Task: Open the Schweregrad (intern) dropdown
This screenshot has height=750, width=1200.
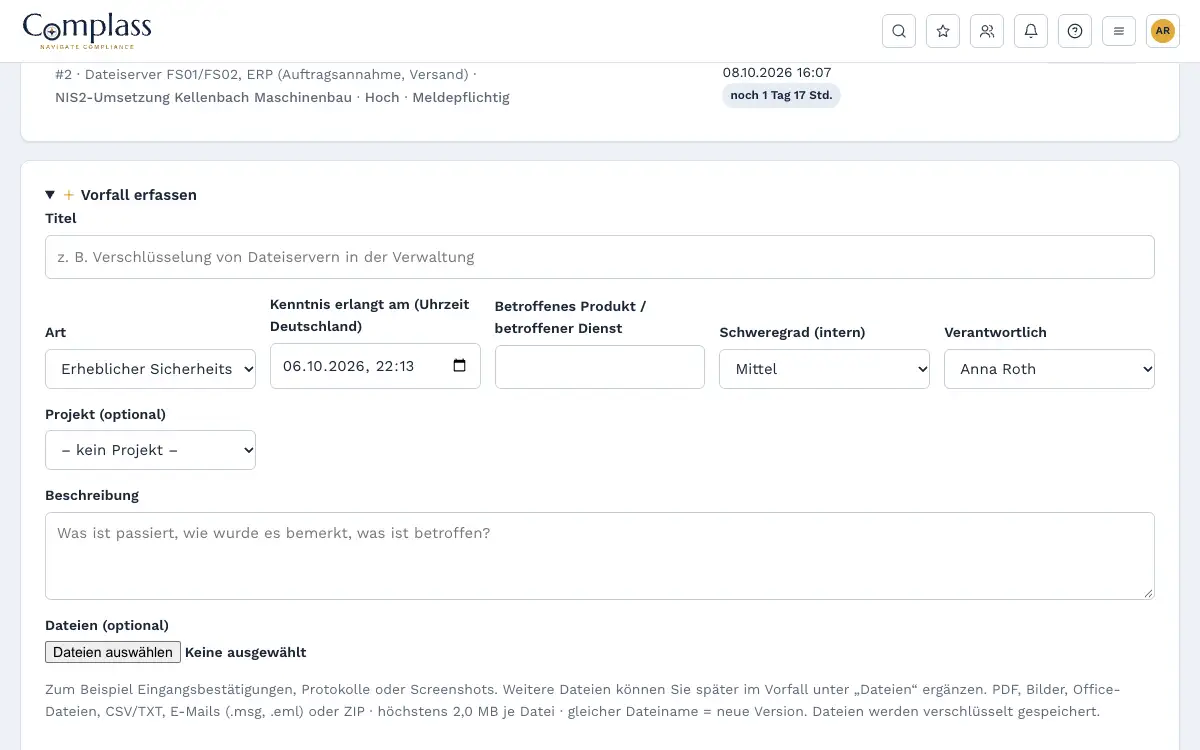Action: click(x=825, y=369)
